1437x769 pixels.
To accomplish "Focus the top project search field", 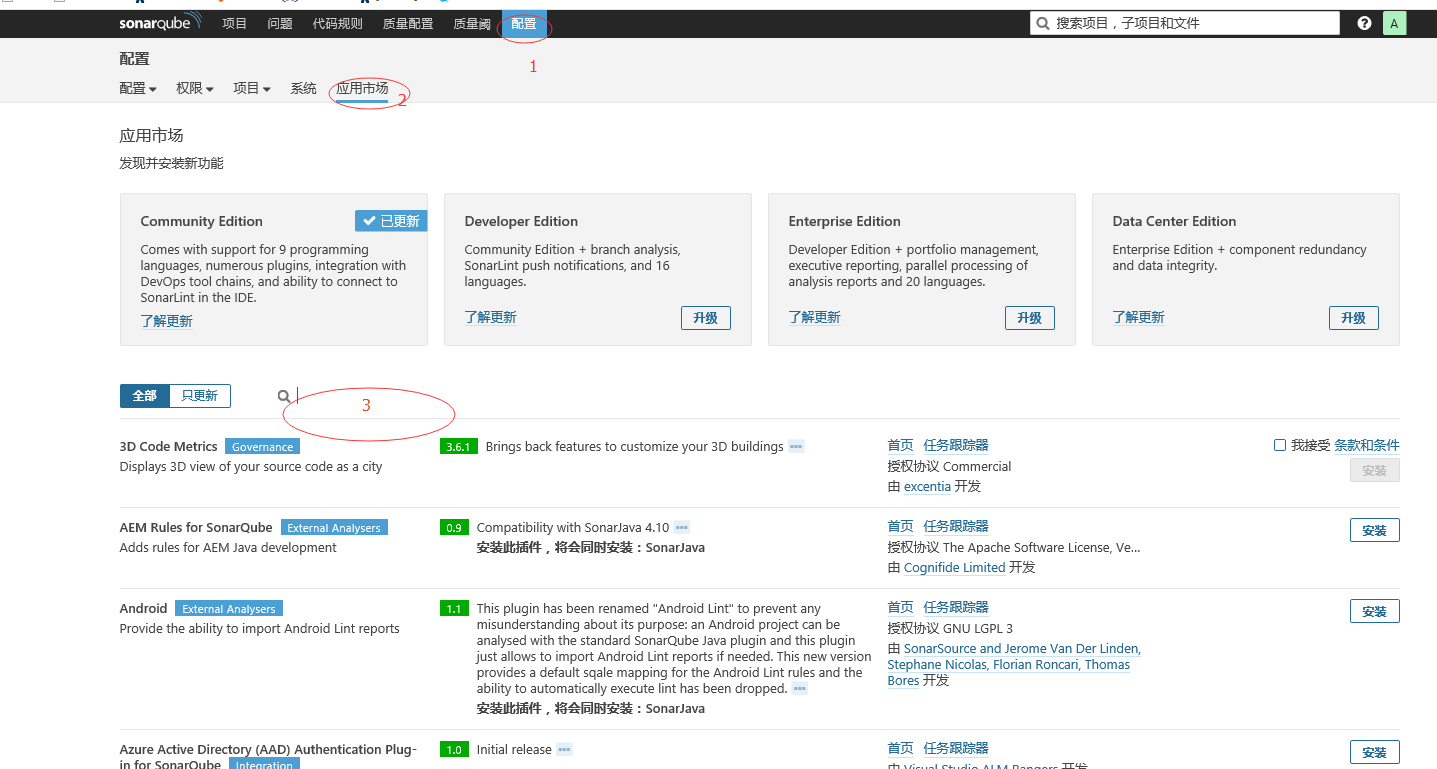I will coord(1185,23).
